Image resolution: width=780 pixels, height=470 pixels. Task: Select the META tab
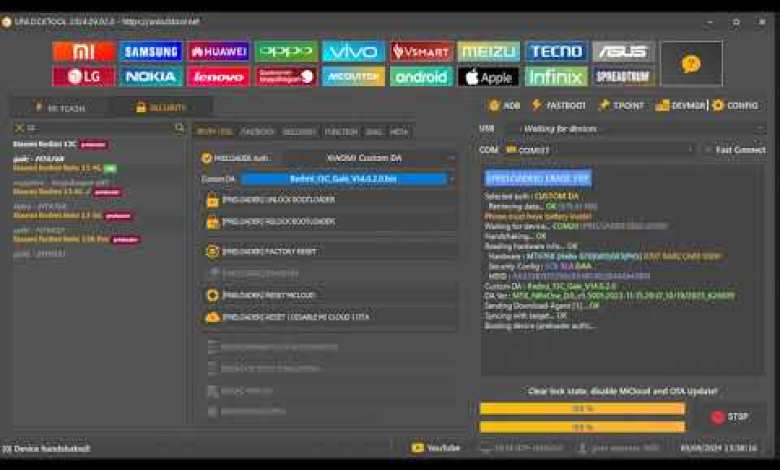[399, 132]
